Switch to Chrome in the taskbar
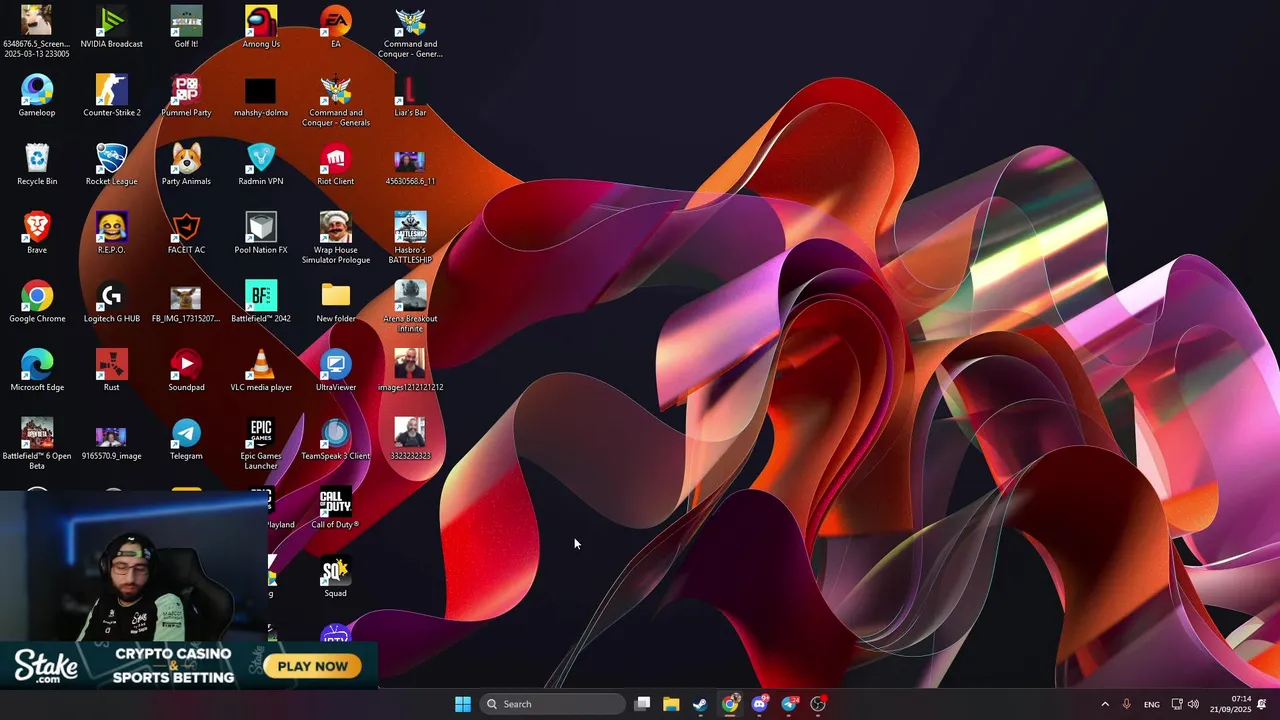This screenshot has width=1280, height=720. pyautogui.click(x=730, y=704)
